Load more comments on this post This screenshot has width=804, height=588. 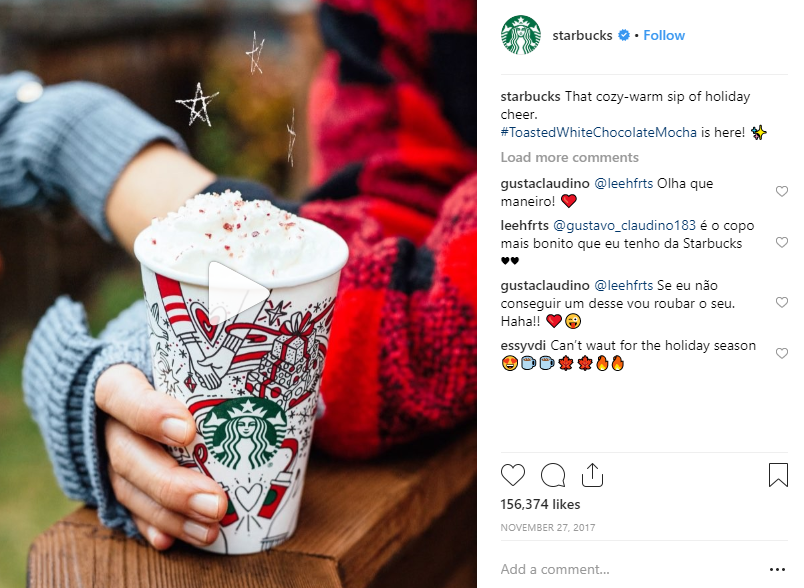point(569,157)
